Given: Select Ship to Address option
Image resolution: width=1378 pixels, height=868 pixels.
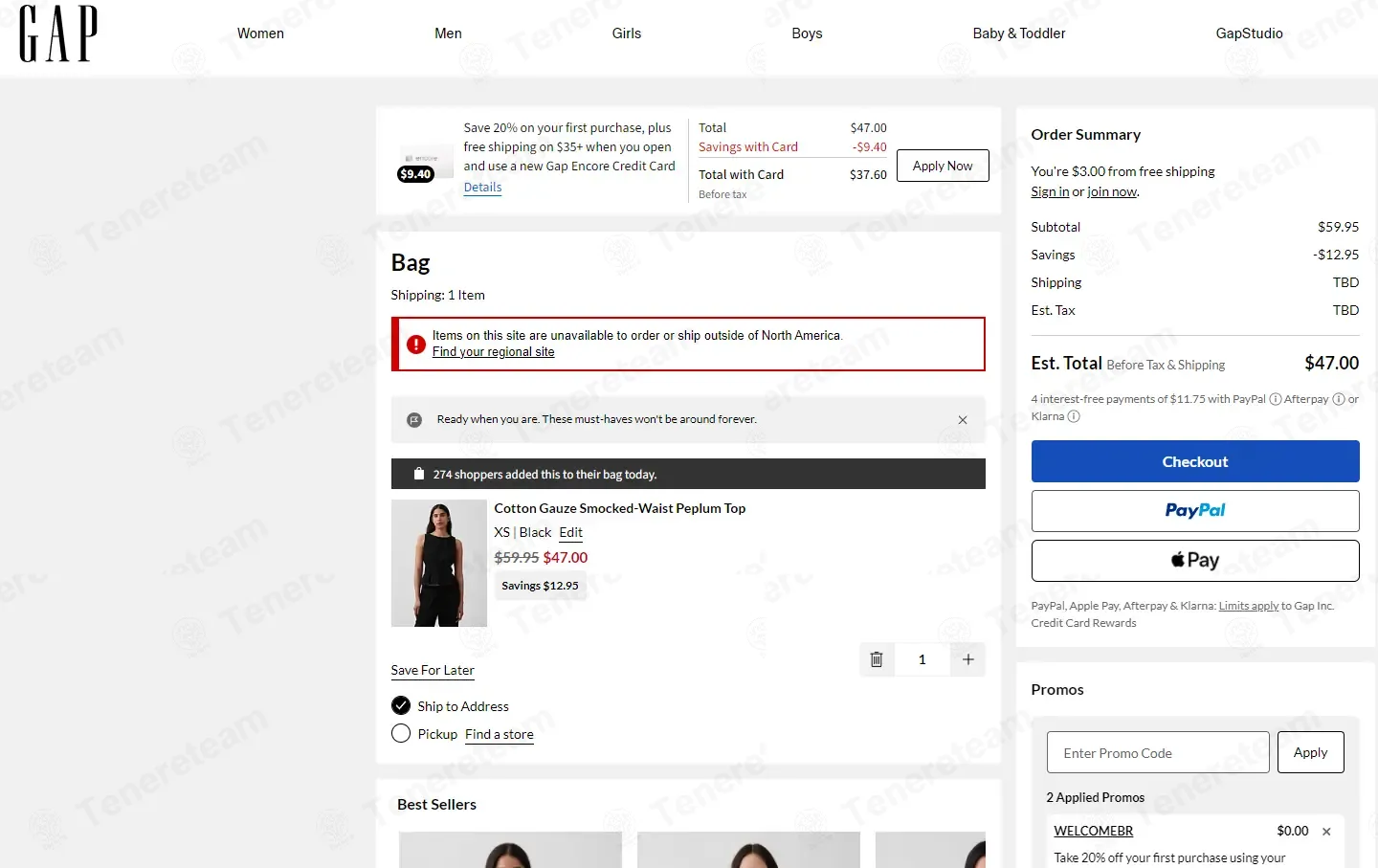Looking at the screenshot, I should [401, 706].
